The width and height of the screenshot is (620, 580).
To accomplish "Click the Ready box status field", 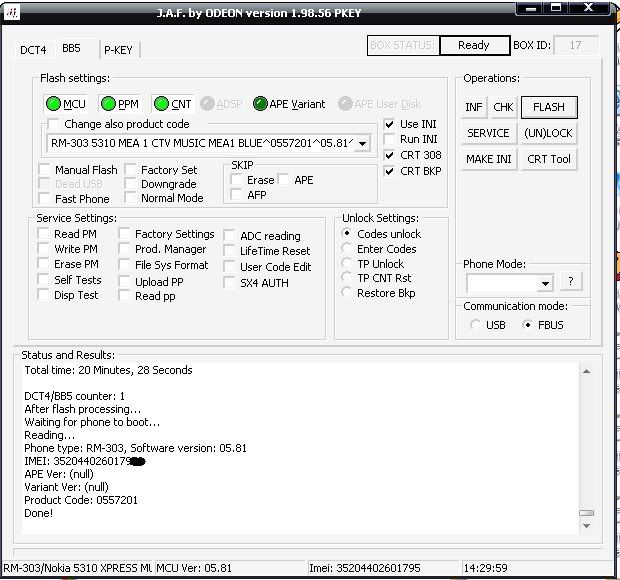I will tap(474, 45).
